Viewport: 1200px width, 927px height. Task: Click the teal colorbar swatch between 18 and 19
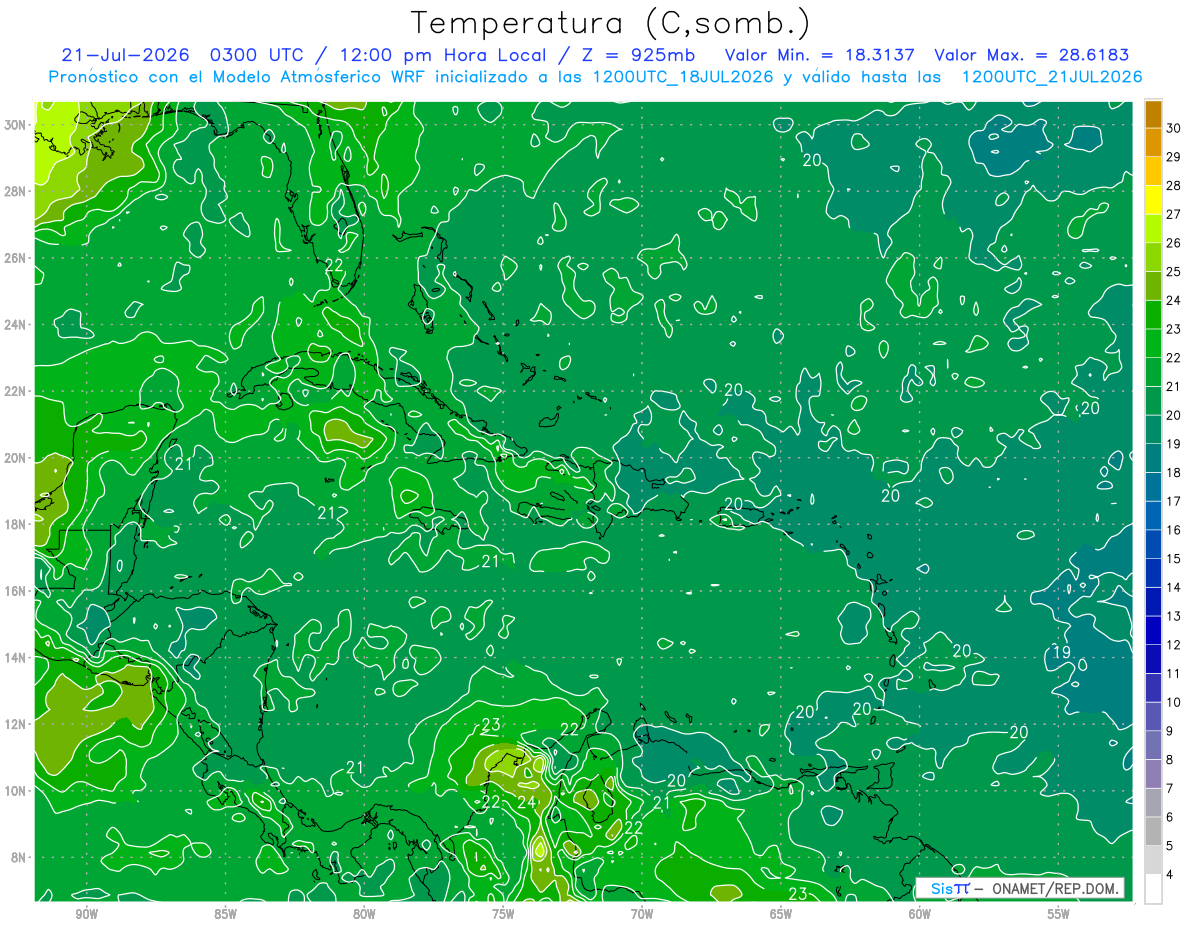(x=1153, y=458)
